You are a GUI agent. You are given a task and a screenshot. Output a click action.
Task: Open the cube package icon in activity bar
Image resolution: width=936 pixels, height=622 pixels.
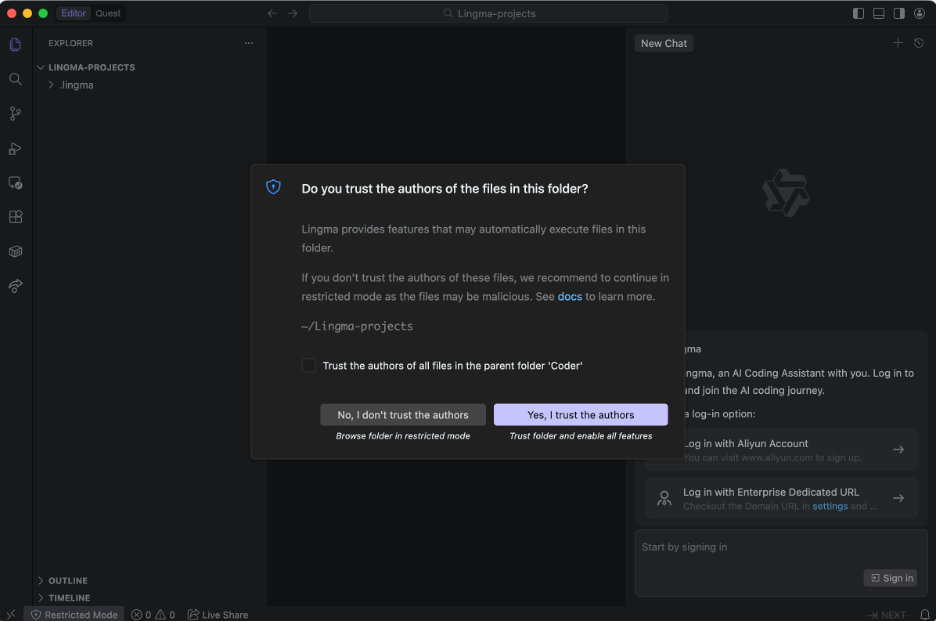[x=16, y=251]
